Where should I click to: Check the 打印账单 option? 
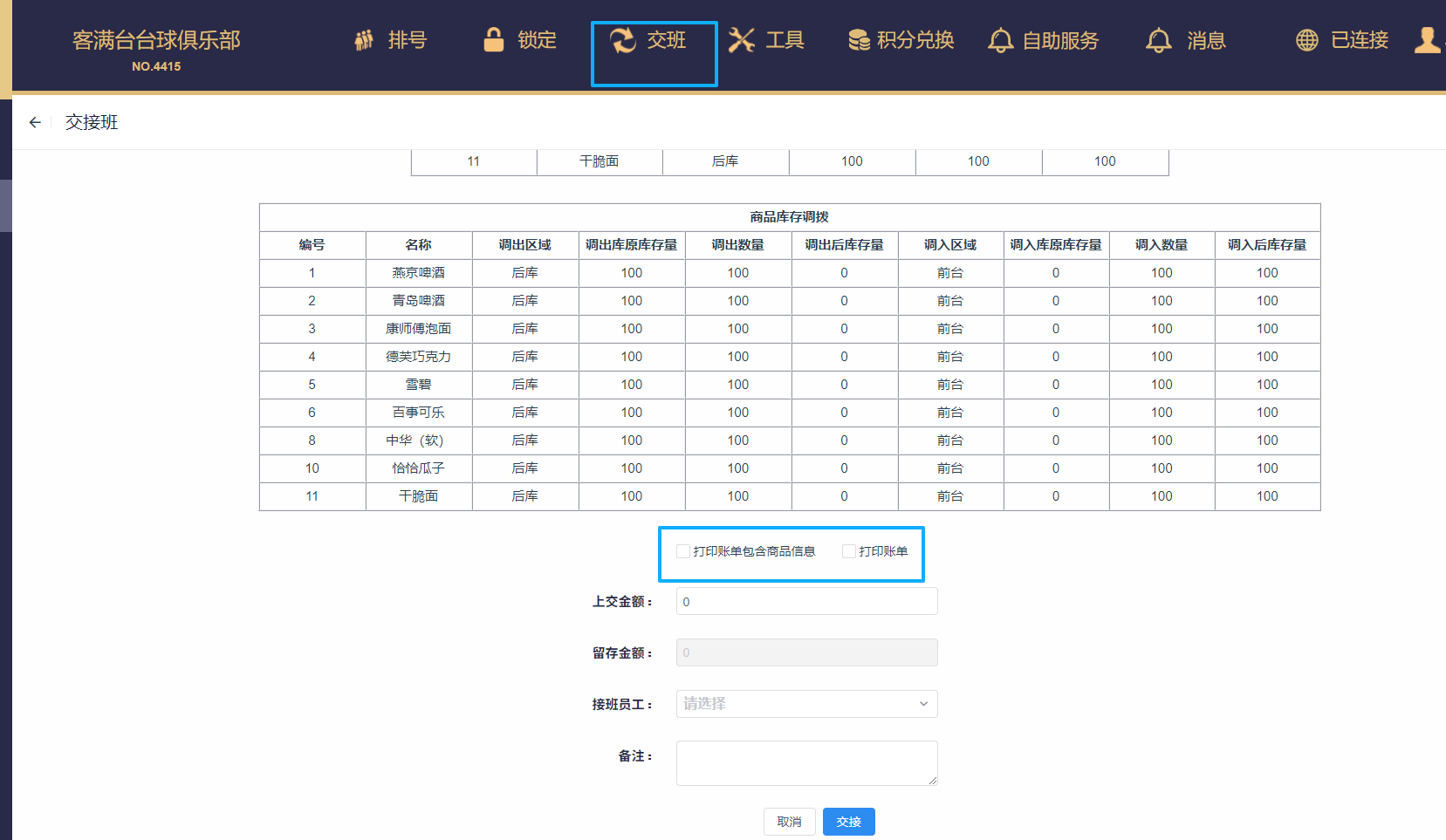coord(848,551)
